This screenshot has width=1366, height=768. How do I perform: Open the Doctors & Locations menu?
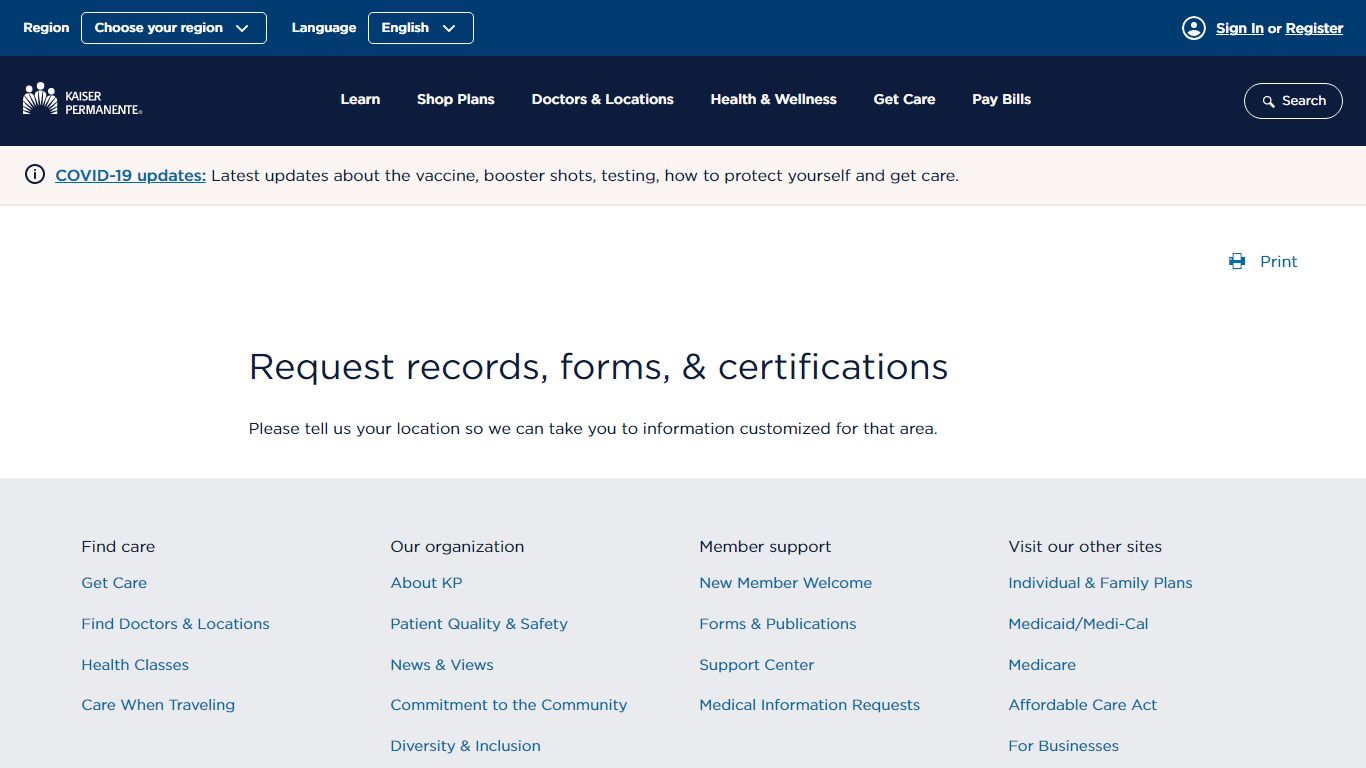click(603, 99)
